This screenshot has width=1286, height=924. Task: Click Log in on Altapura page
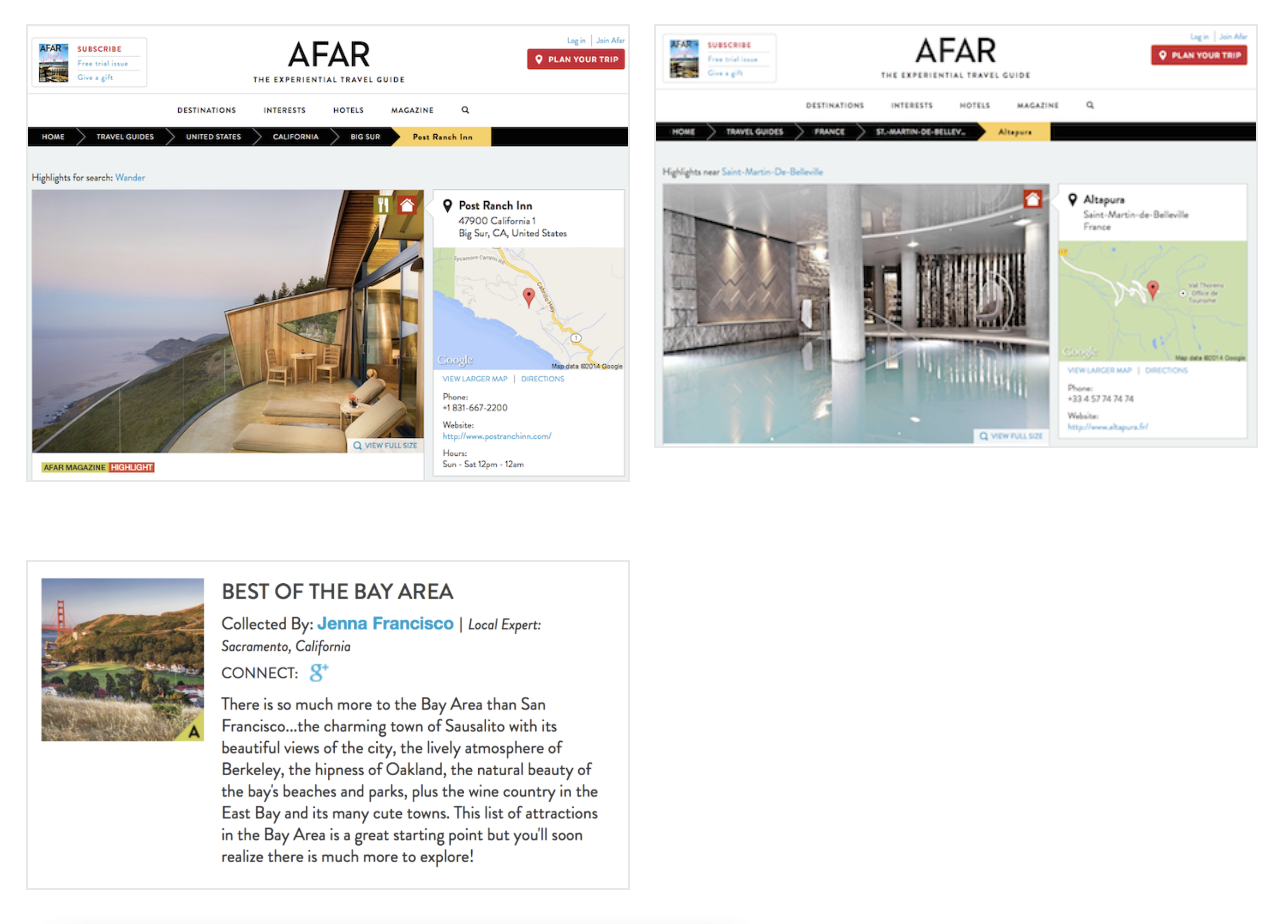[1200, 37]
